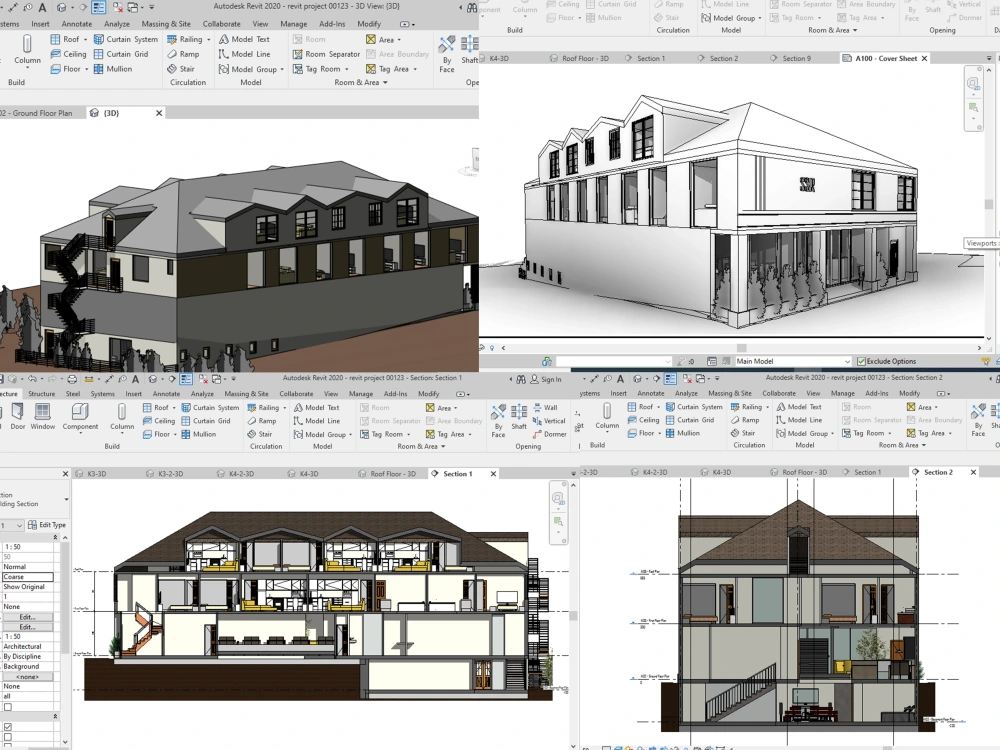Click the Edit Type button in Properties
Viewport: 1000px width, 750px height.
tap(47, 524)
